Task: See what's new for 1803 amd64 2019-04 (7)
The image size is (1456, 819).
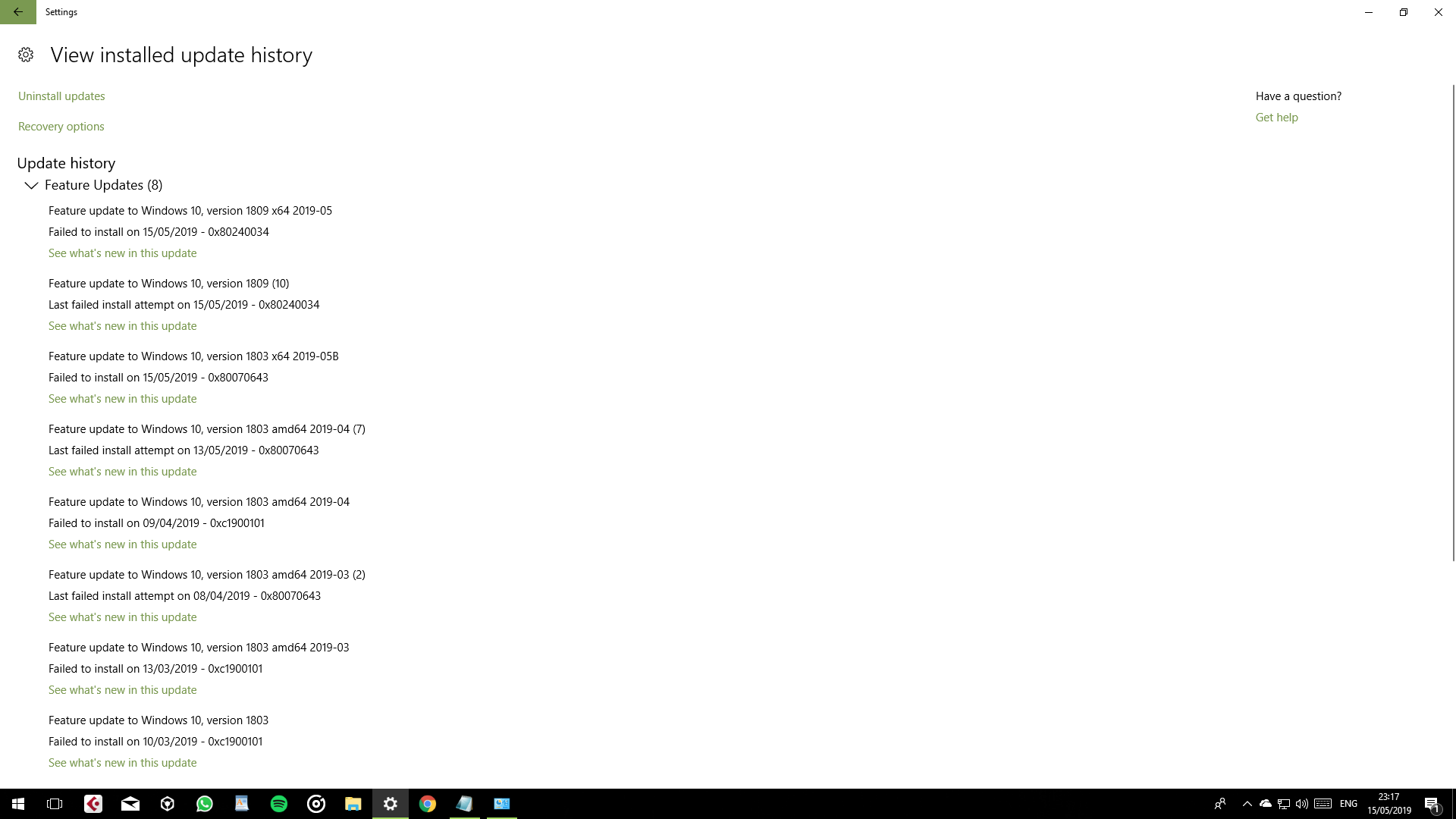Action: click(x=123, y=472)
